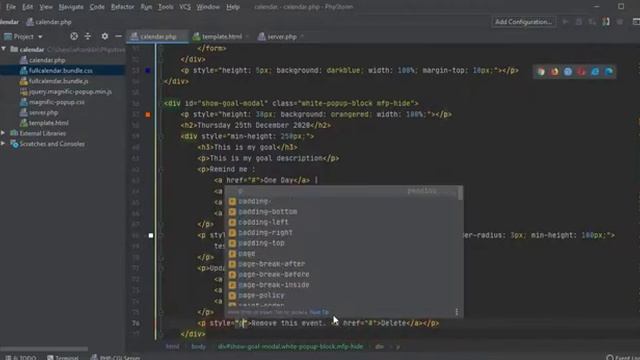Click the Run arrow in toolbar
640x360 pixels.
point(565,22)
